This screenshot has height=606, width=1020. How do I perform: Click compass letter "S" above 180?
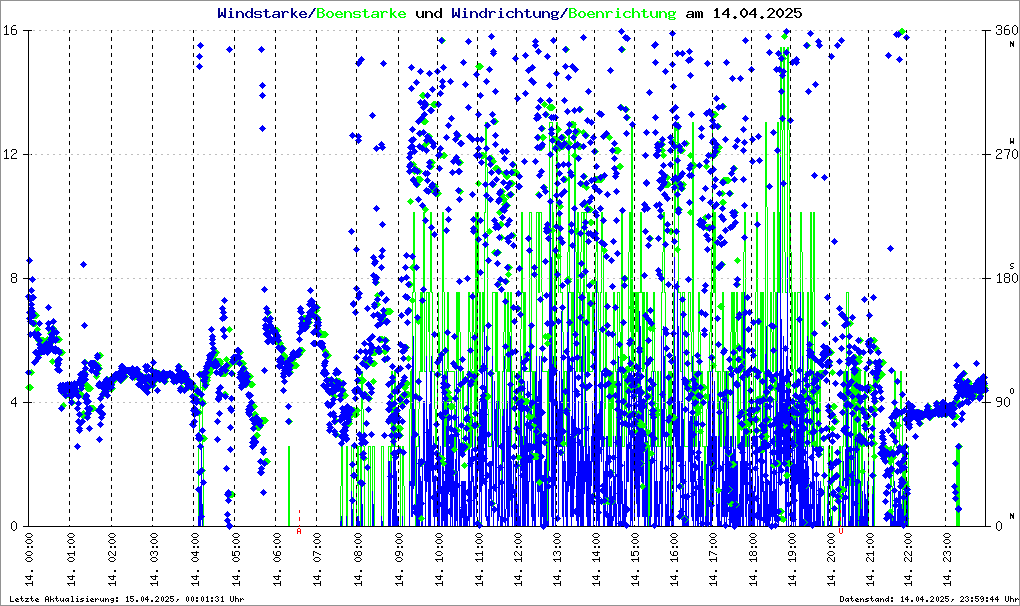[1012, 266]
